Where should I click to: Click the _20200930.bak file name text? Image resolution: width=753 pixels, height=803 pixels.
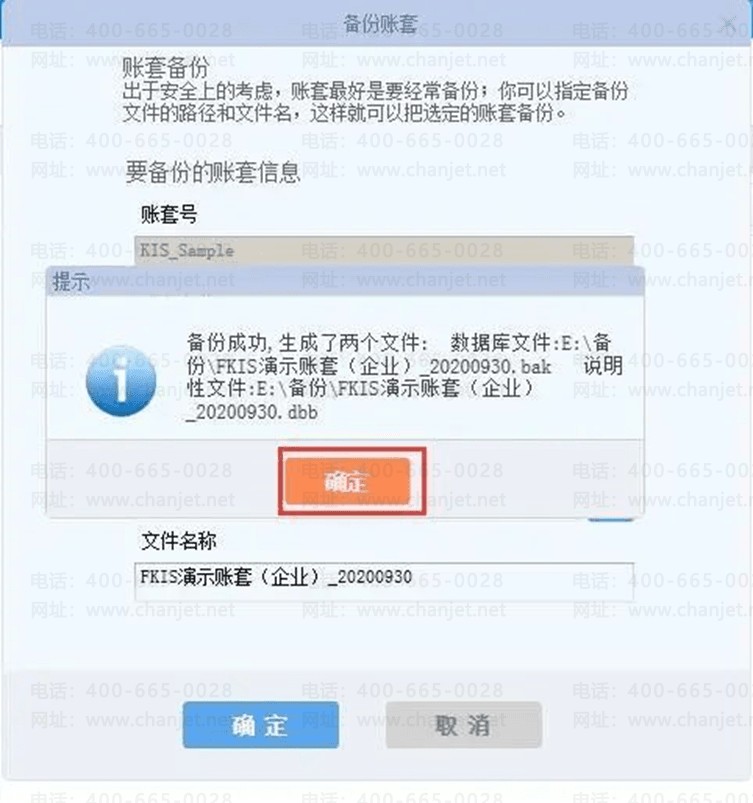click(489, 367)
